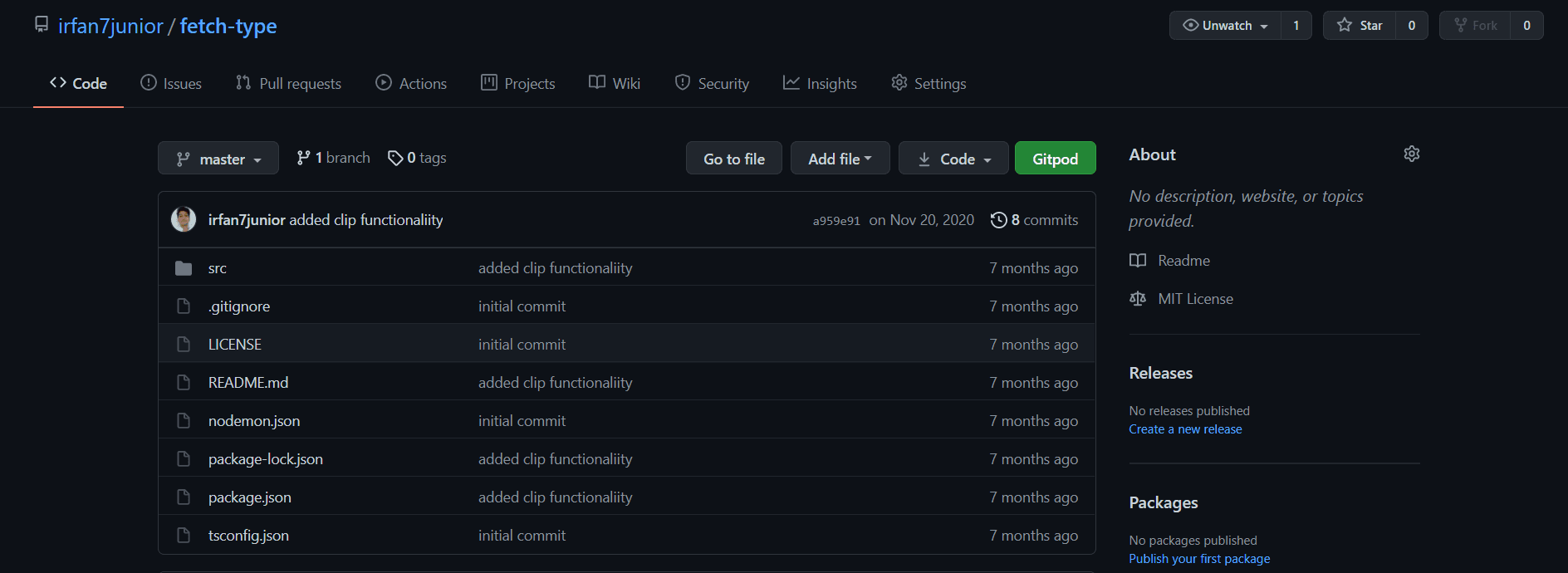Click the file icon beside package-lock.json
Screen dimensions: 1568x573
click(184, 459)
